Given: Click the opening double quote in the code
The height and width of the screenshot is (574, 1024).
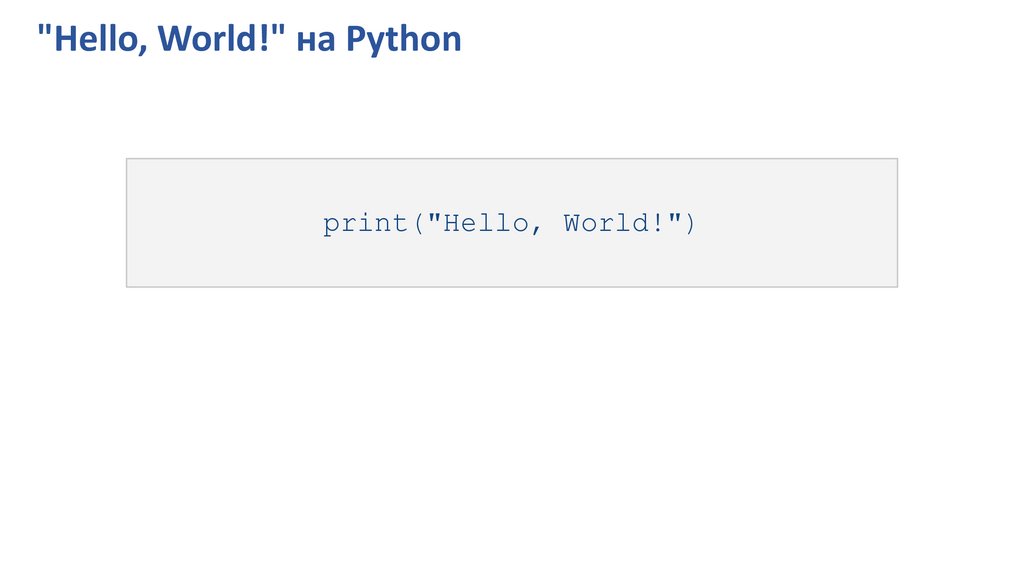Looking at the screenshot, I should click(434, 217).
